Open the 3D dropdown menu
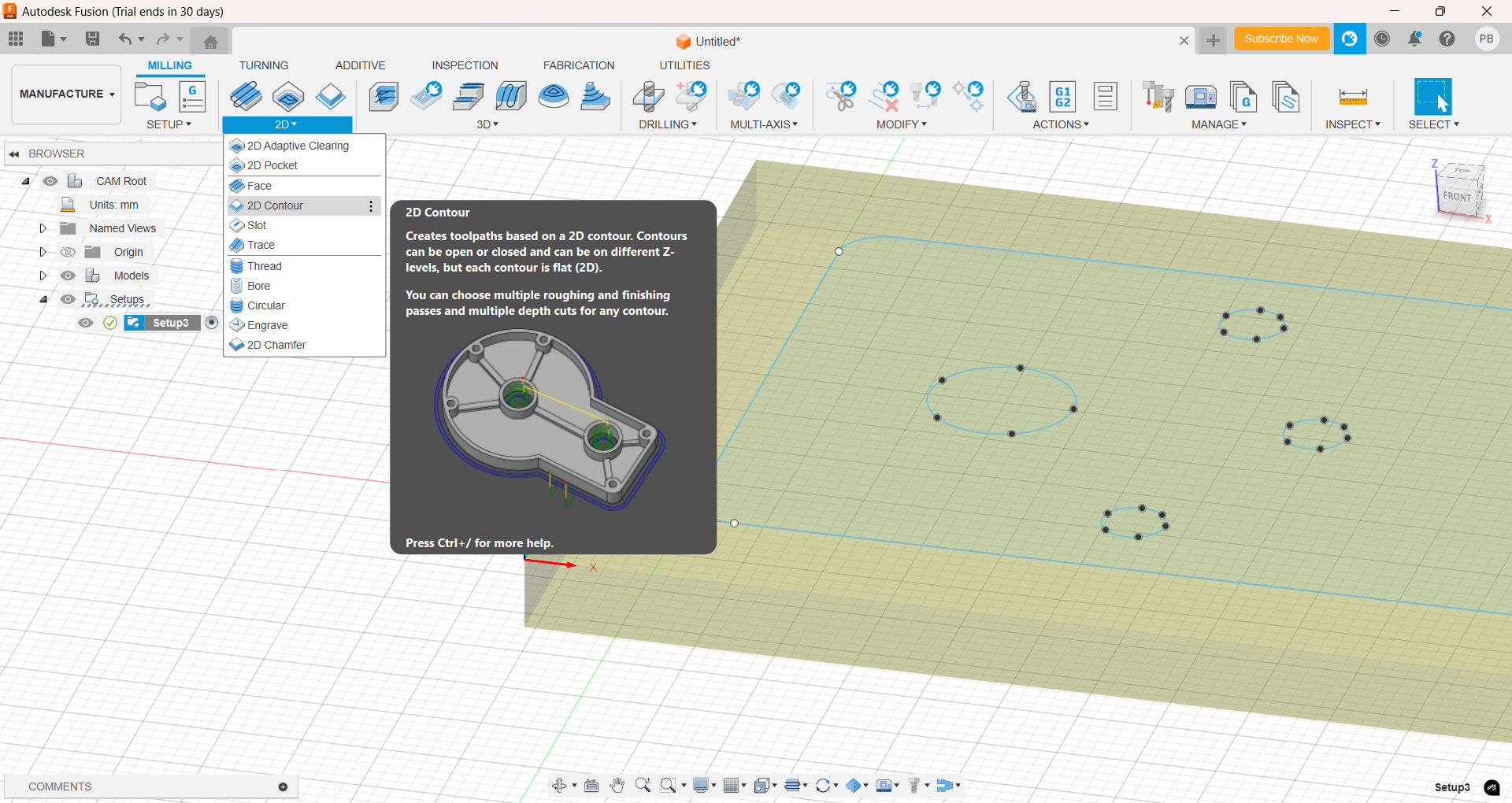 487,124
